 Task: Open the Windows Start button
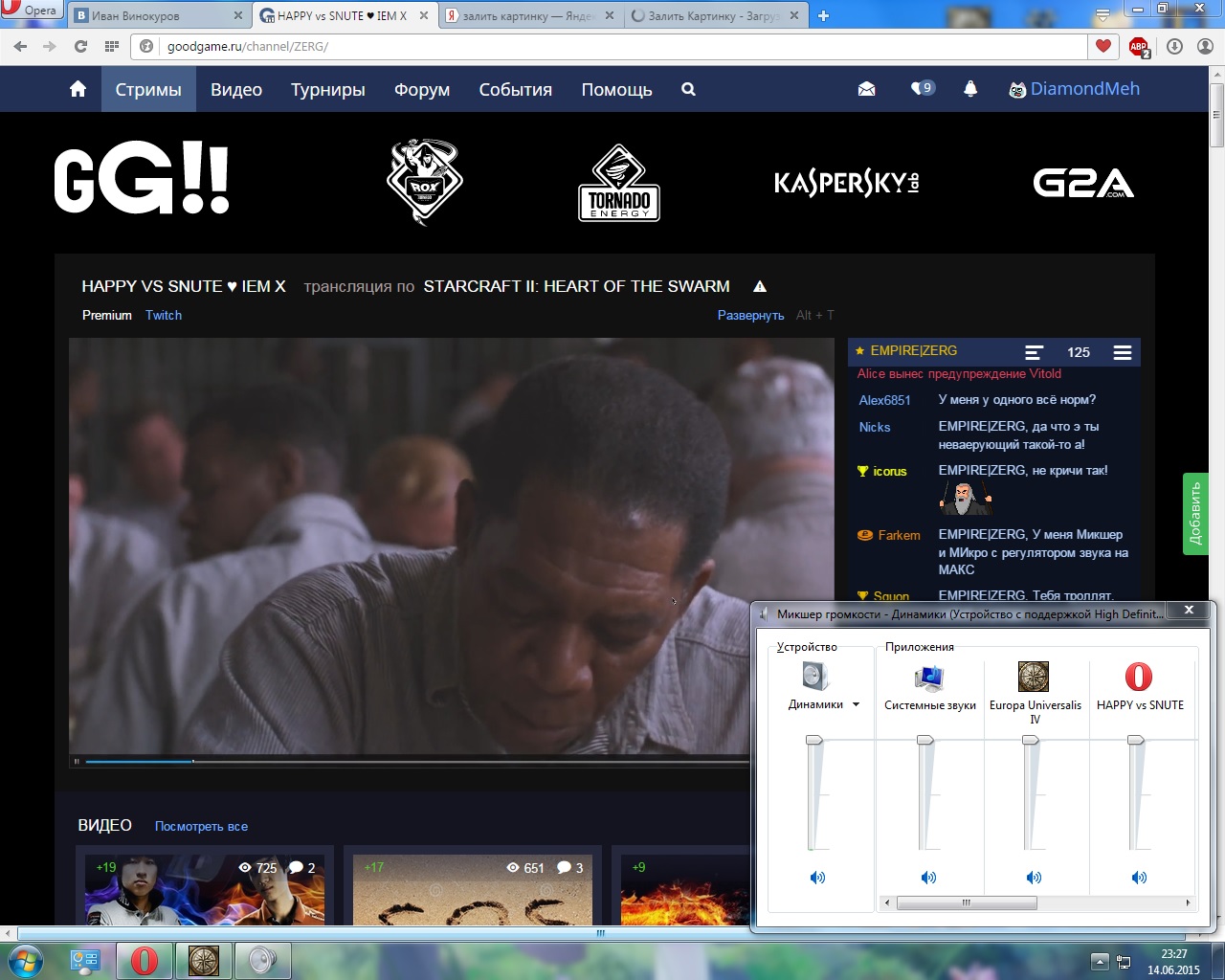click(x=26, y=961)
